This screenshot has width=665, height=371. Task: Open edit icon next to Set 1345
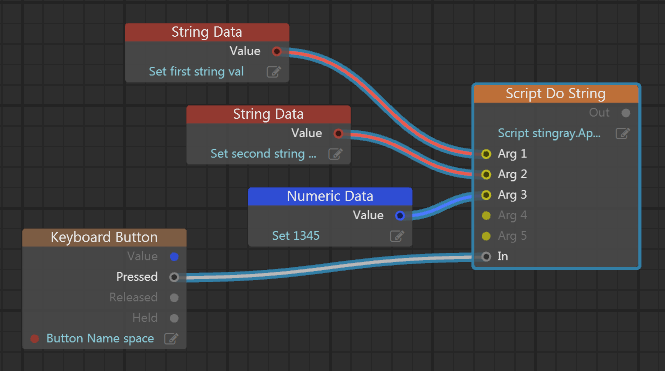point(397,236)
